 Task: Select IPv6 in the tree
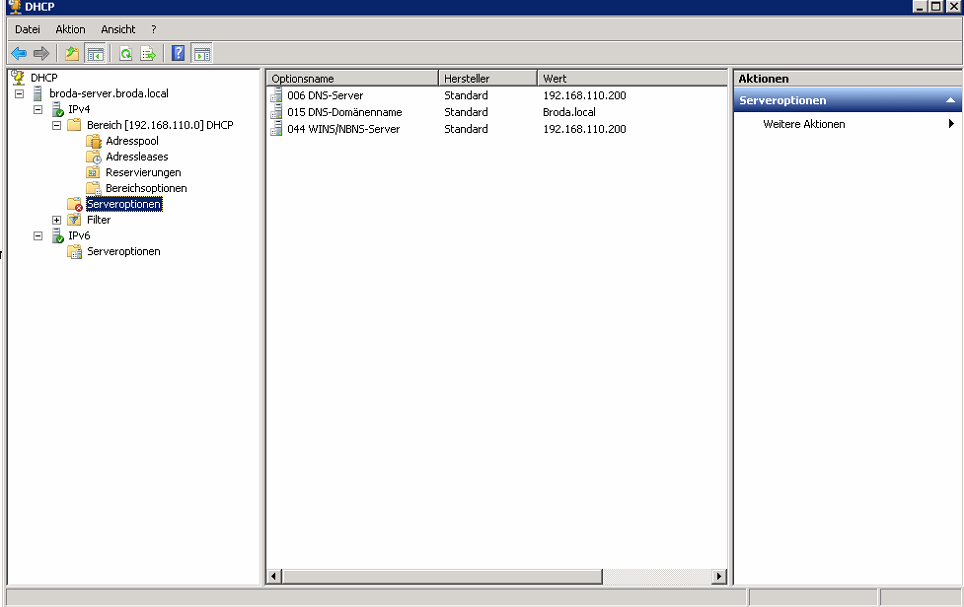79,236
